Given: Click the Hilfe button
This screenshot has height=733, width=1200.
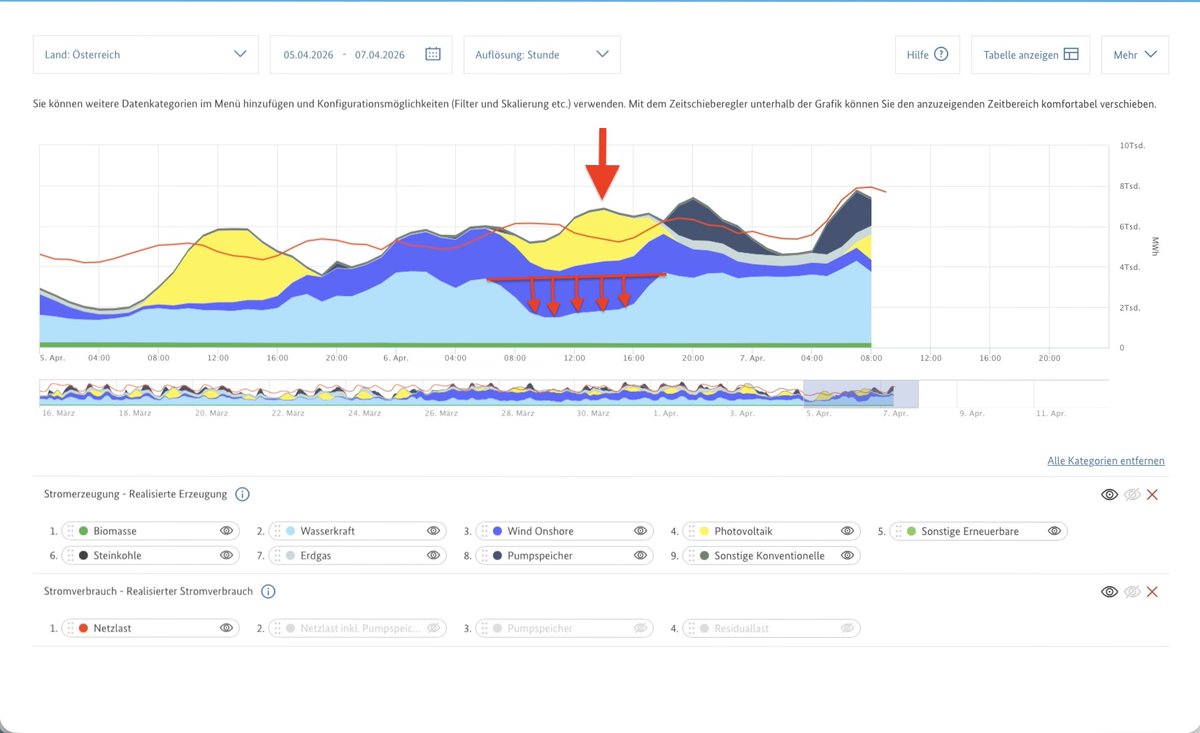Looking at the screenshot, I should (x=928, y=54).
